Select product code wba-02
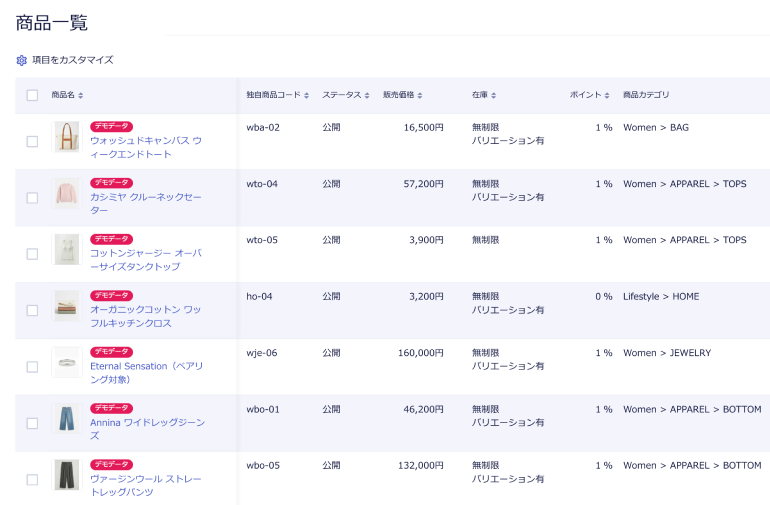 click(x=263, y=128)
